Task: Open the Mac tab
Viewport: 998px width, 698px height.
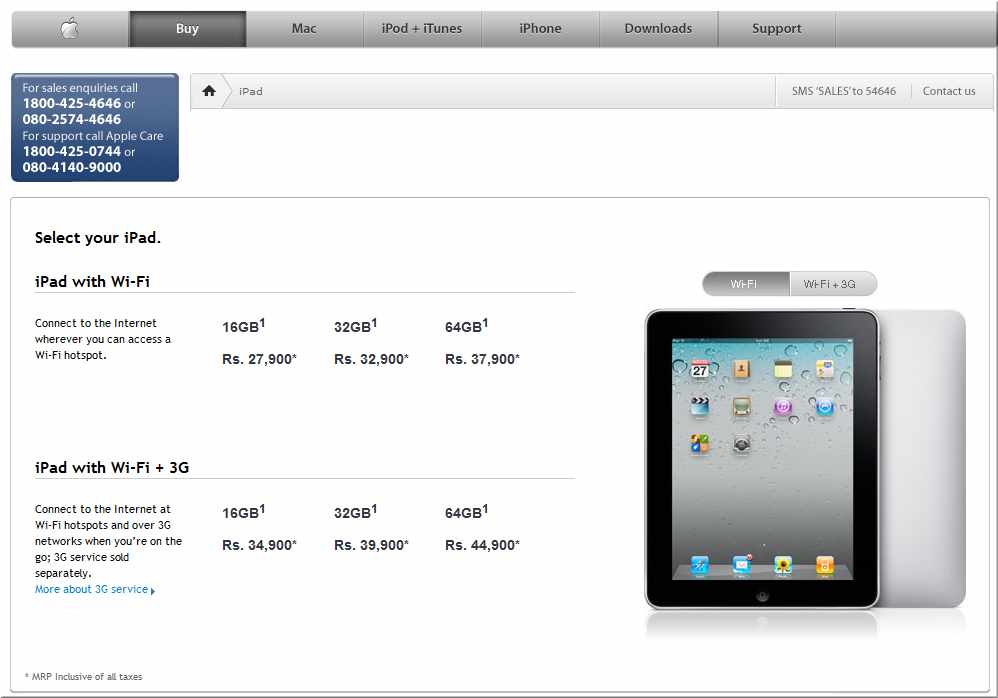Action: [304, 29]
